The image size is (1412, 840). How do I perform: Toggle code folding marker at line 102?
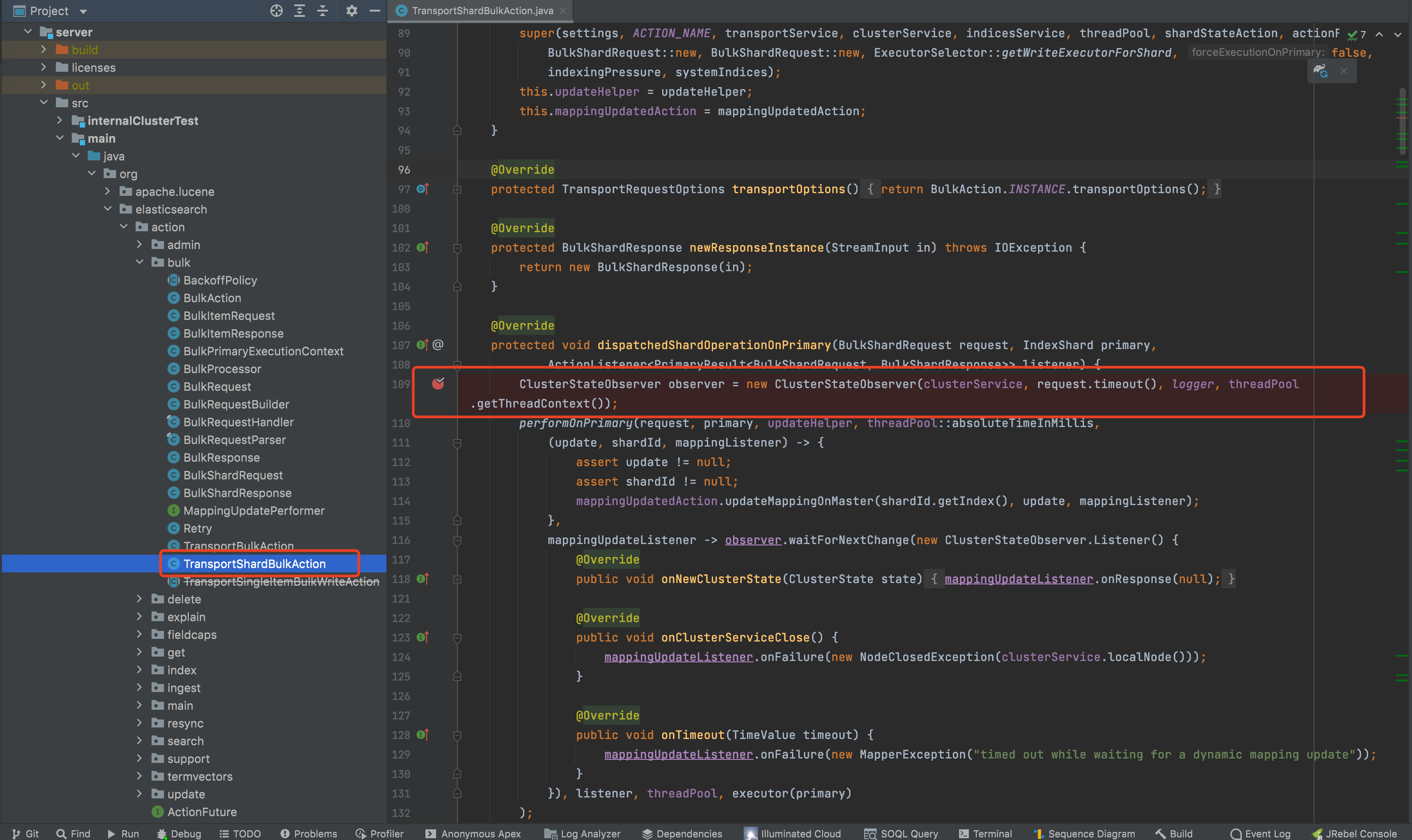pos(457,248)
